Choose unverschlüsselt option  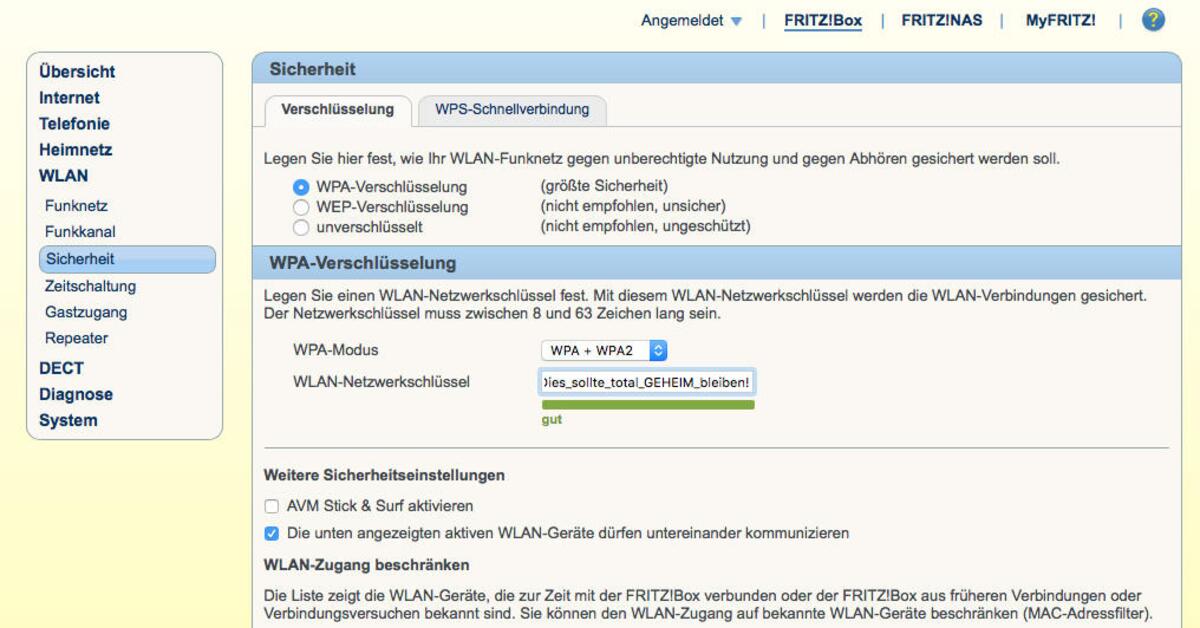coord(301,227)
